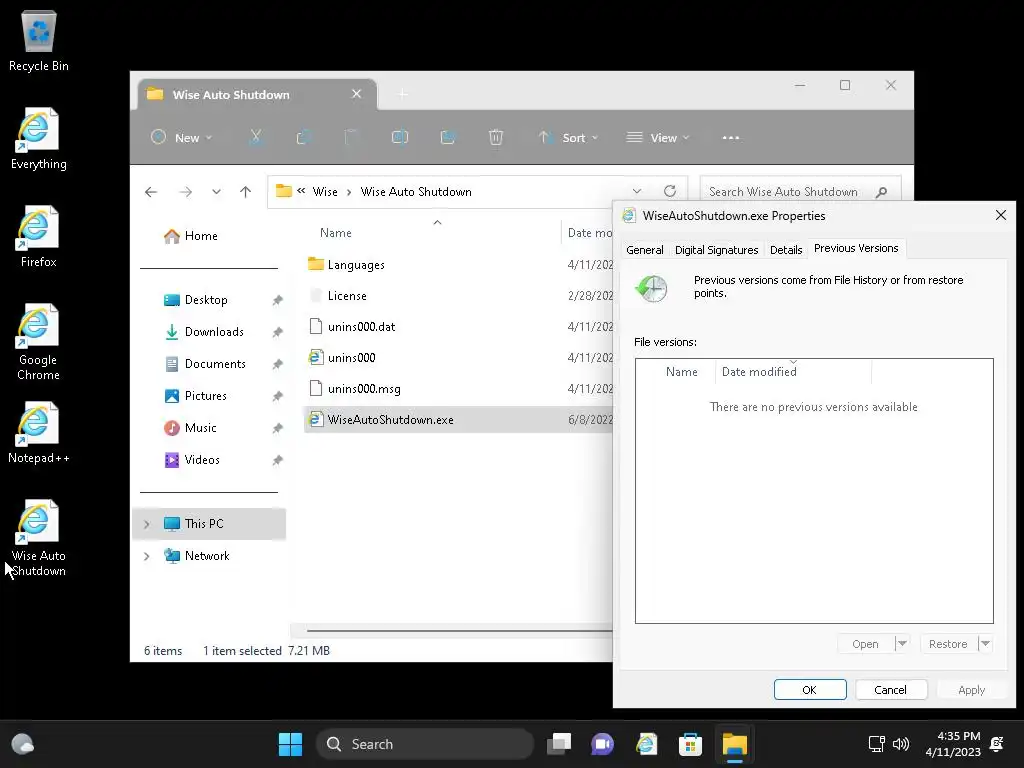
Task: Click the Open button in Properties
Action: [x=865, y=644]
